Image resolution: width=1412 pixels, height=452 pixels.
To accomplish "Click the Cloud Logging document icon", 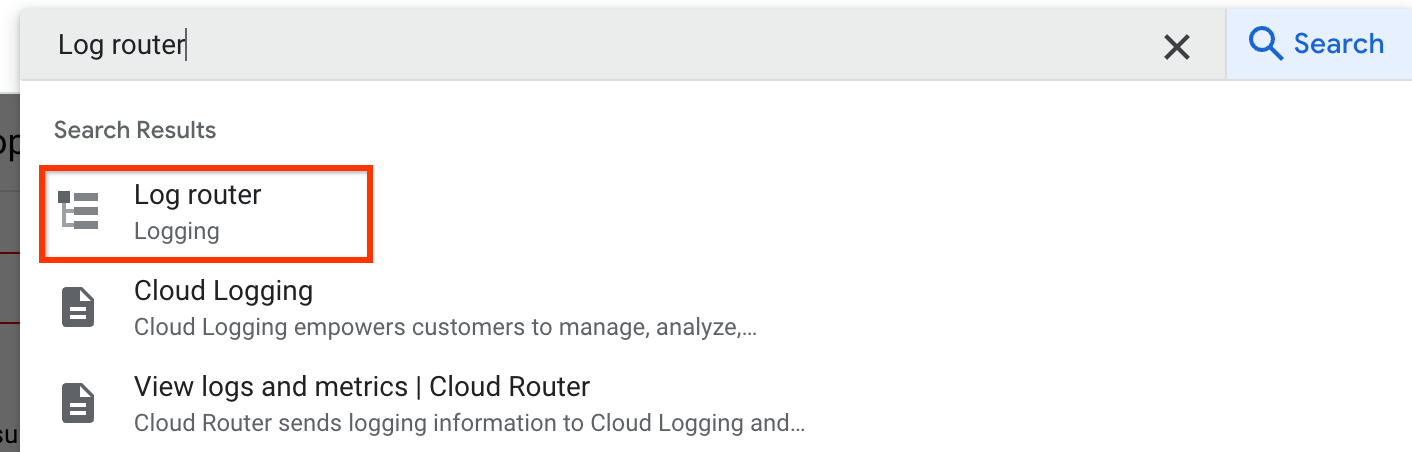I will click(79, 307).
